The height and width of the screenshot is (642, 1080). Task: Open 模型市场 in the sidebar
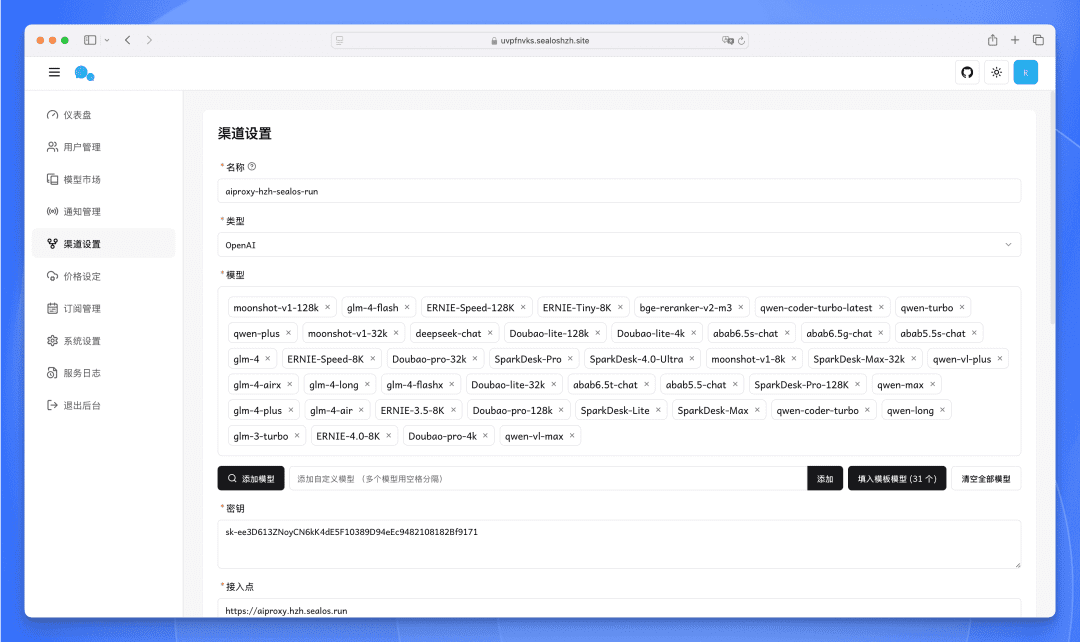103,179
